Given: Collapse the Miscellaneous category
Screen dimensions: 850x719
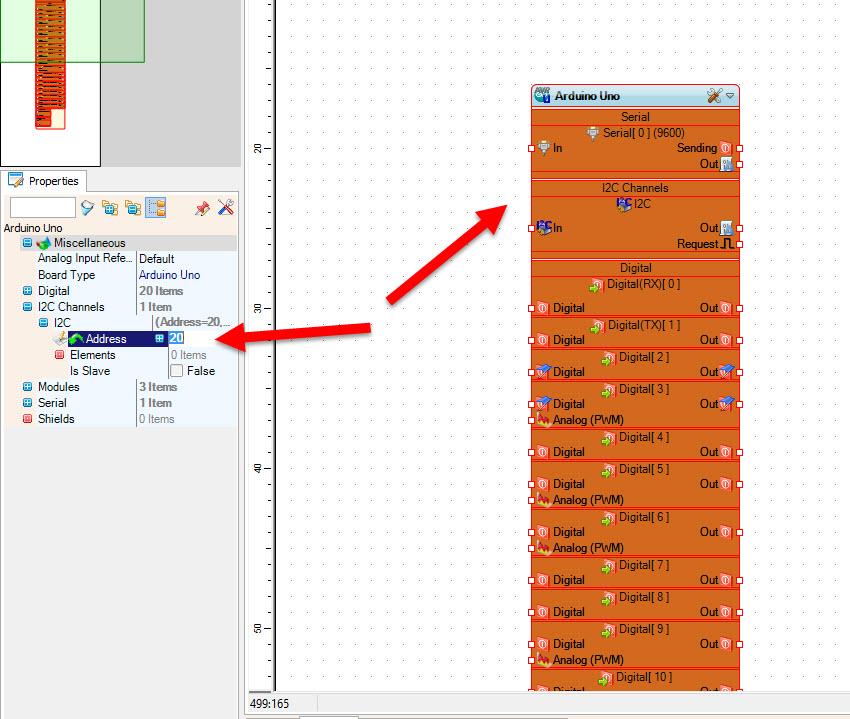Looking at the screenshot, I should [x=27, y=242].
